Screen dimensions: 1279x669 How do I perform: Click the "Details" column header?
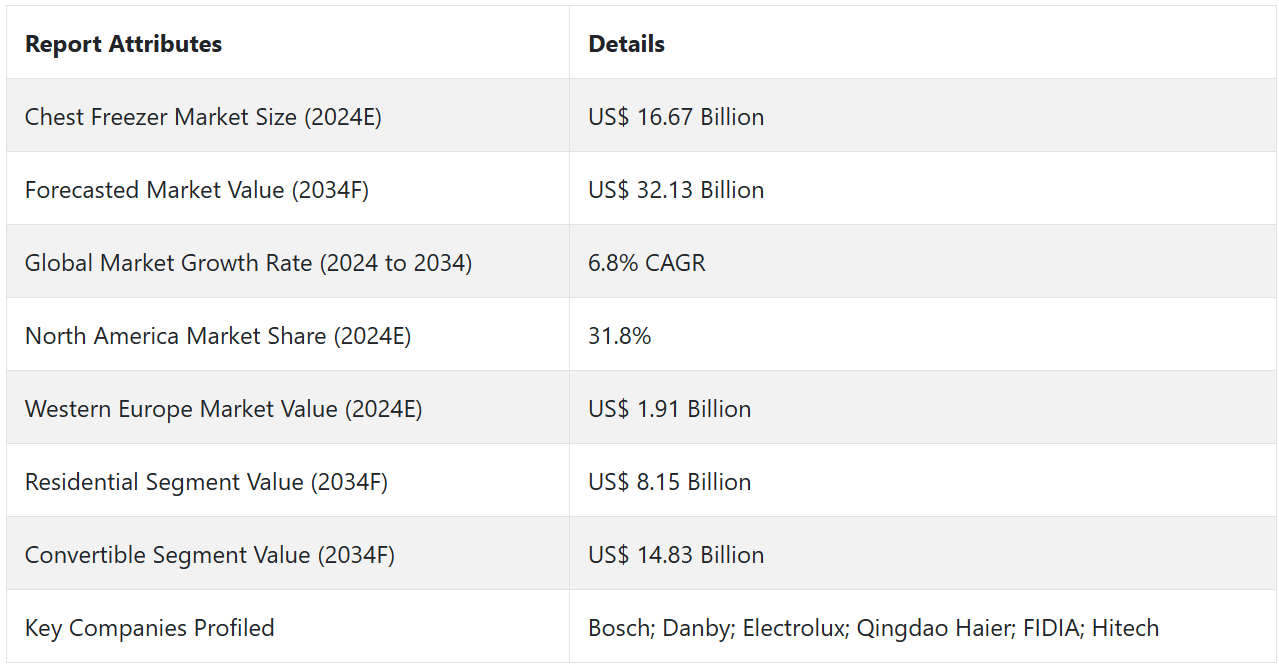(626, 44)
